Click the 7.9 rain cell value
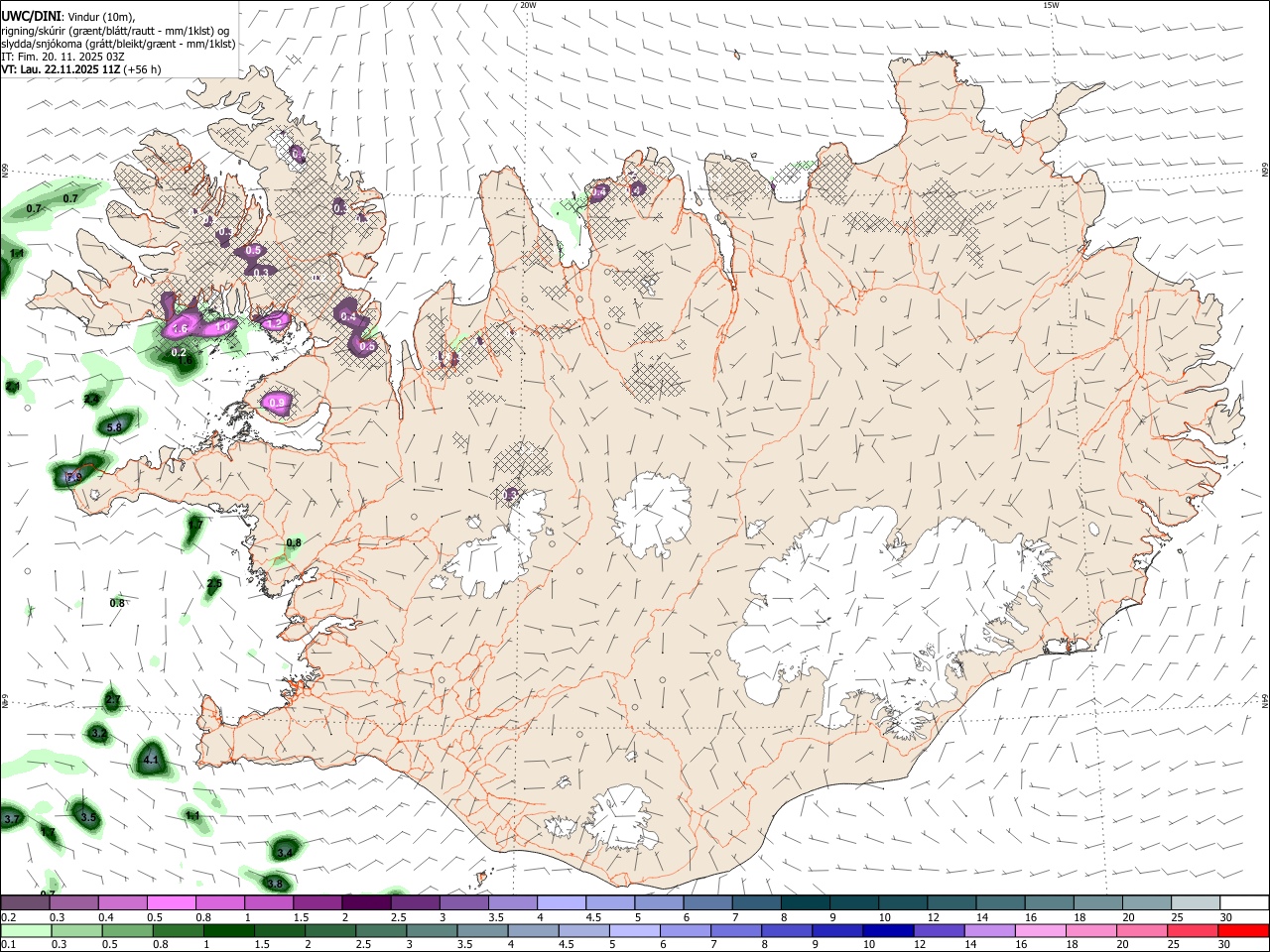Screen dimensions: 1270x952 pyautogui.click(x=73, y=477)
